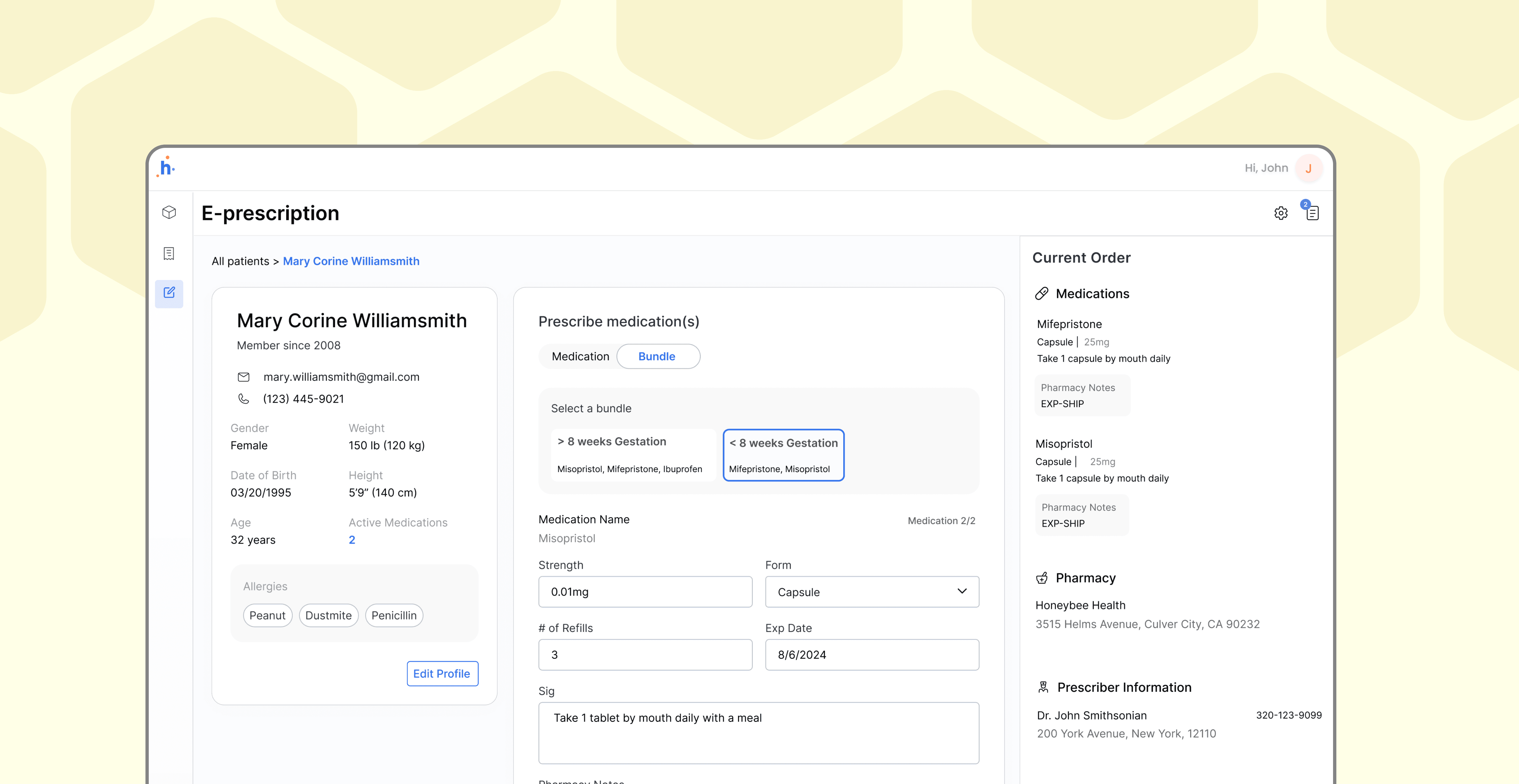This screenshot has height=784, width=1519.
Task: Open Mary Corine Williamsmith breadcrumb link
Action: [x=351, y=261]
